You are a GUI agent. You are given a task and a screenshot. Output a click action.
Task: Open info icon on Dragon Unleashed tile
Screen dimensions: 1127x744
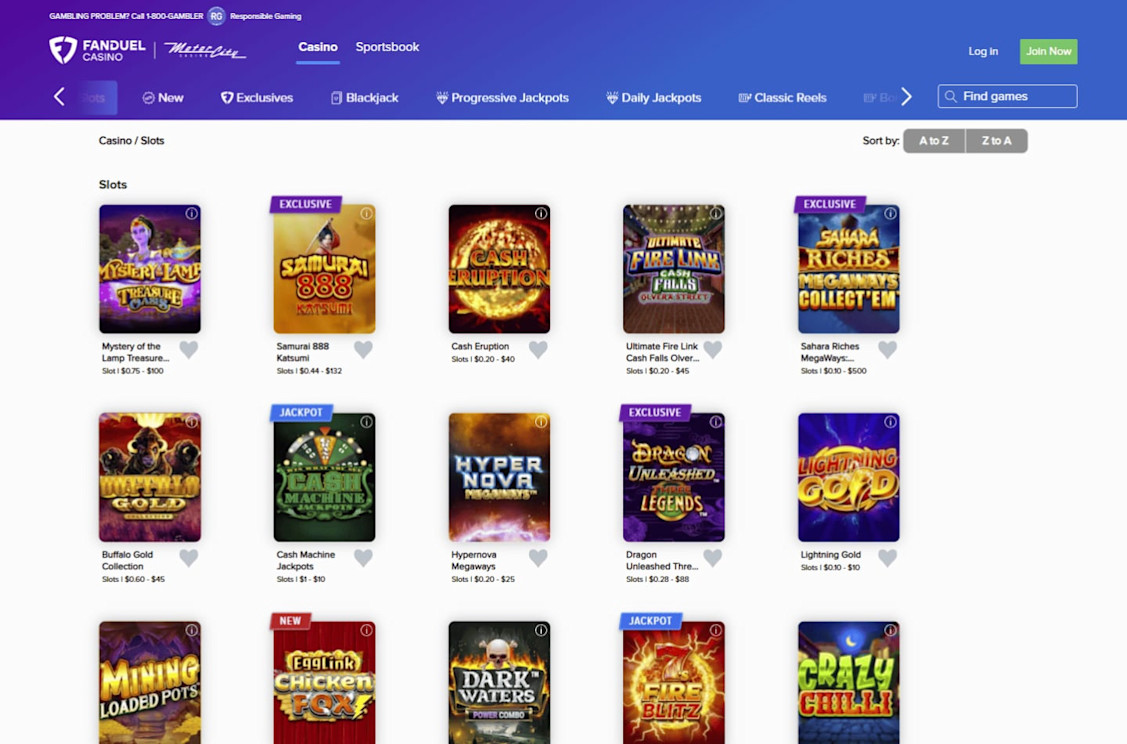(x=716, y=422)
